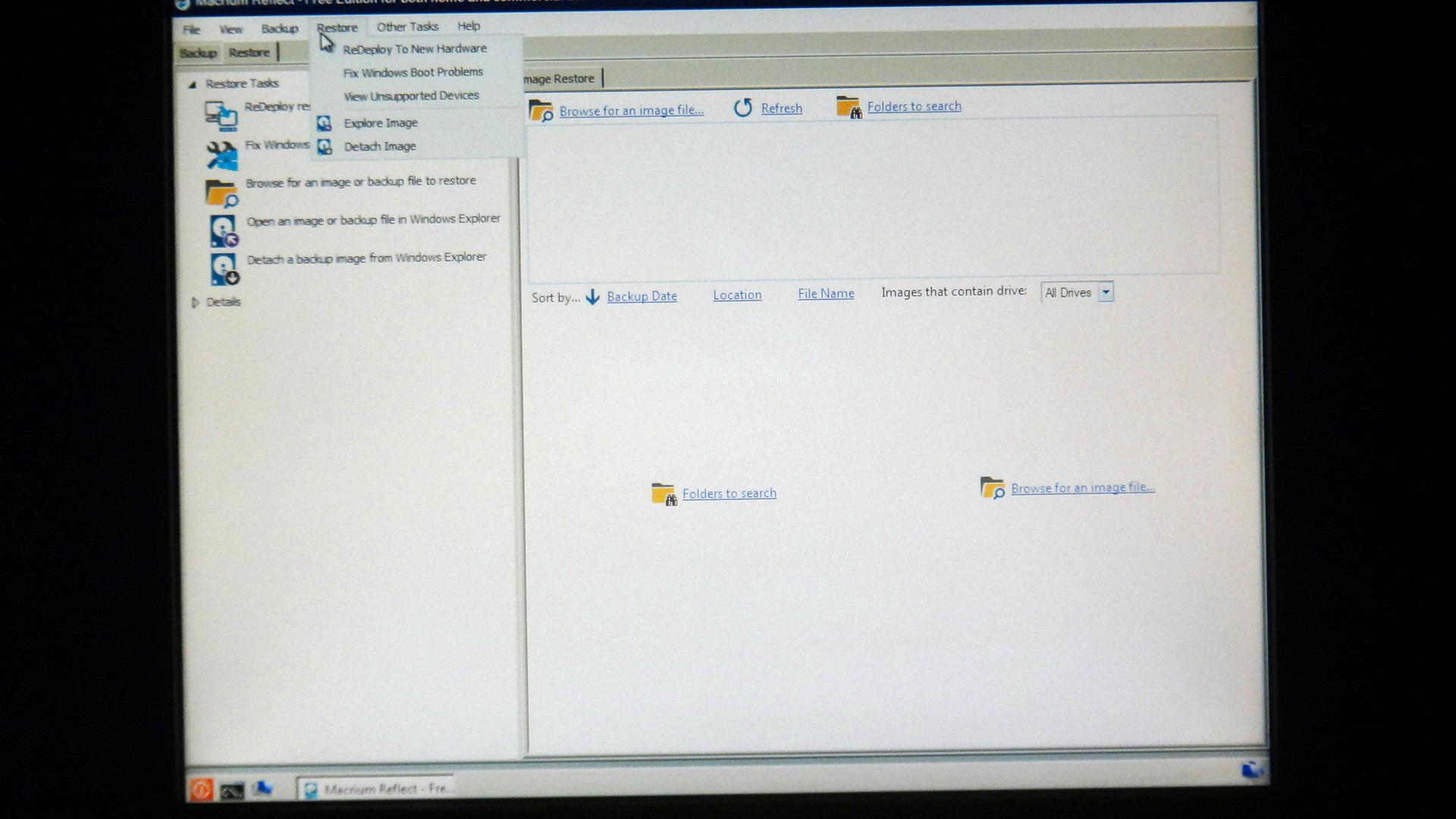Open an image or backup file in Windows Explorer
This screenshot has width=1456, height=819.
click(374, 220)
